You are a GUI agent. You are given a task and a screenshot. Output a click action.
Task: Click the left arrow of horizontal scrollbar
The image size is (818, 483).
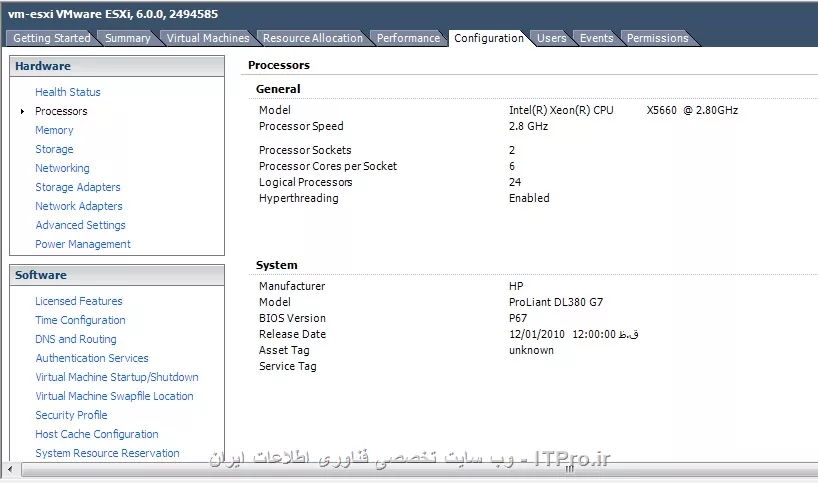pyautogui.click(x=9, y=468)
